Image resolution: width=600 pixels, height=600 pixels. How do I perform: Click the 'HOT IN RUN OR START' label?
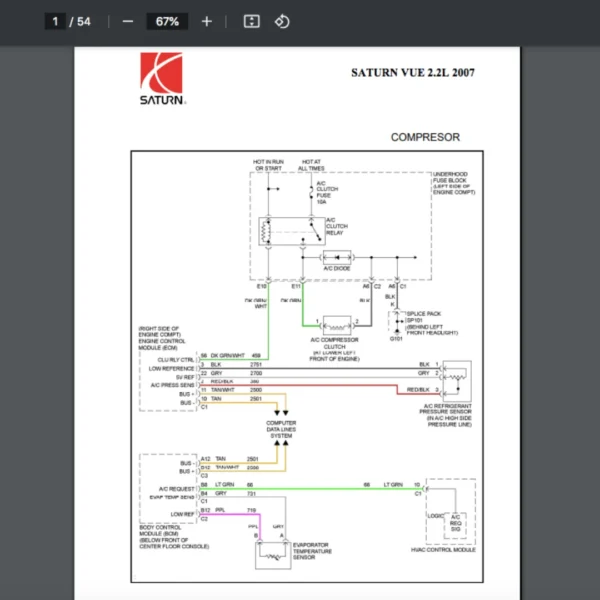(268, 165)
